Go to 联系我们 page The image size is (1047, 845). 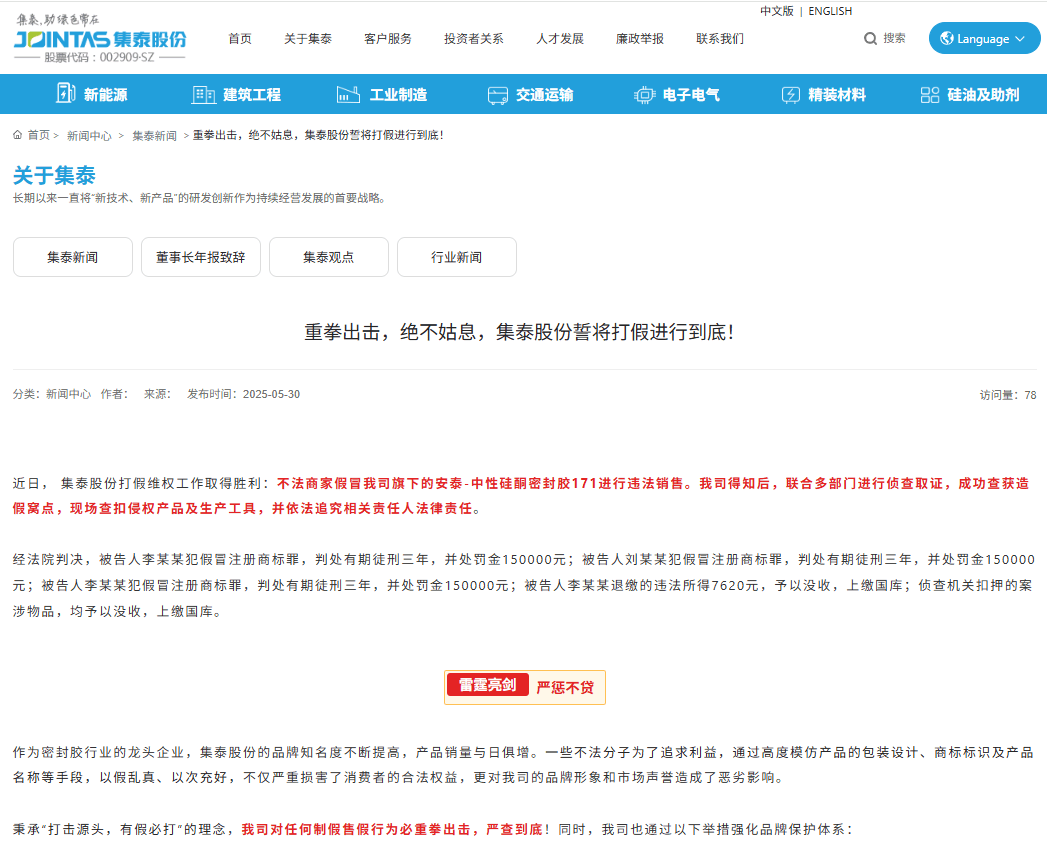(x=720, y=39)
